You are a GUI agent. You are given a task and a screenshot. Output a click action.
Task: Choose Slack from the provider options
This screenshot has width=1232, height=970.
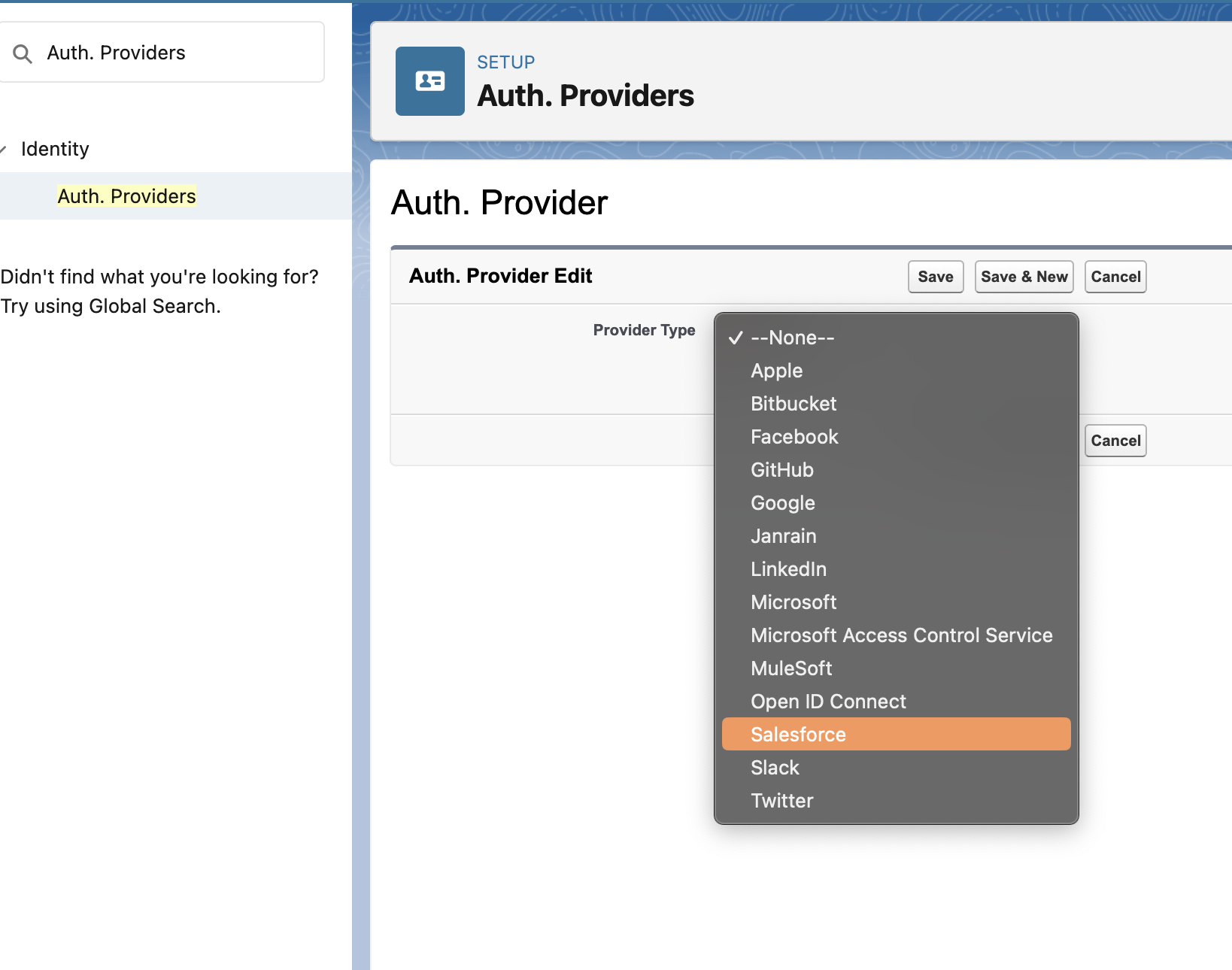point(775,767)
